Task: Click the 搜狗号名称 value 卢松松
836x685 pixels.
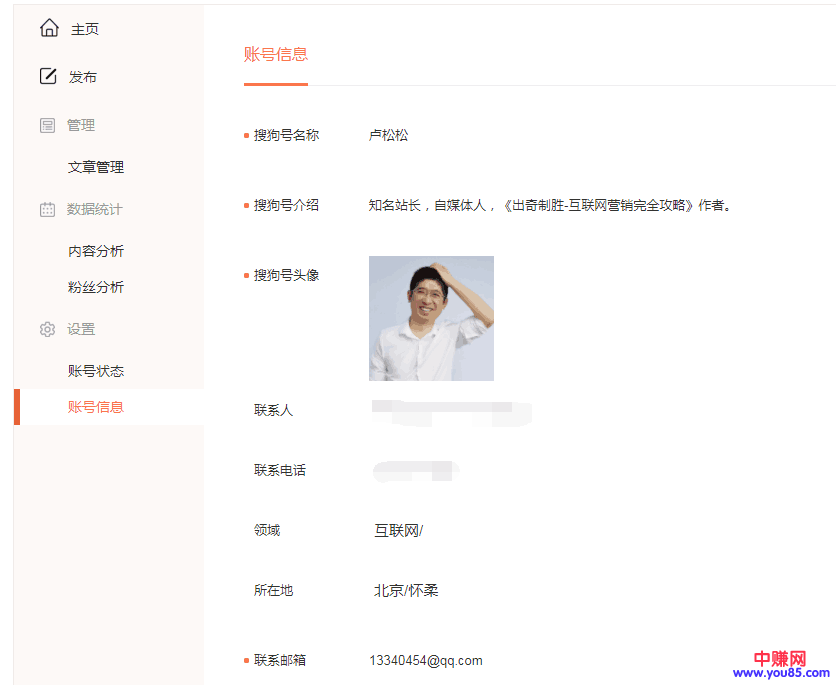Action: 388,135
